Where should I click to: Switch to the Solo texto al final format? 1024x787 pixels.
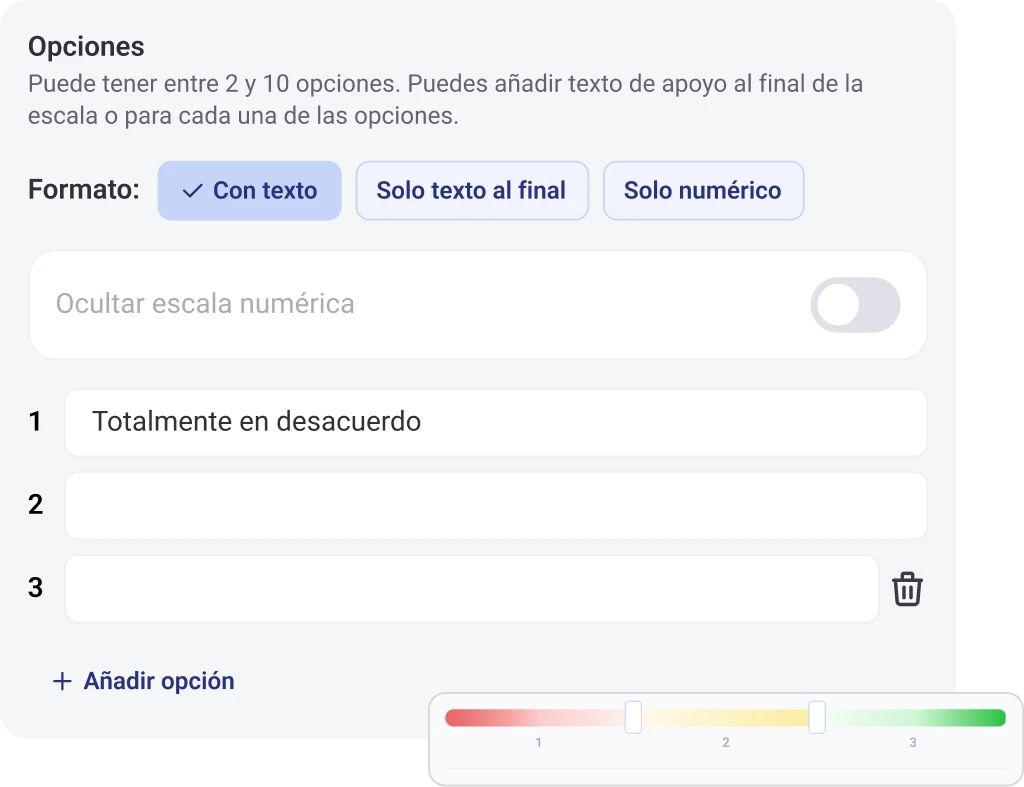[x=472, y=190]
